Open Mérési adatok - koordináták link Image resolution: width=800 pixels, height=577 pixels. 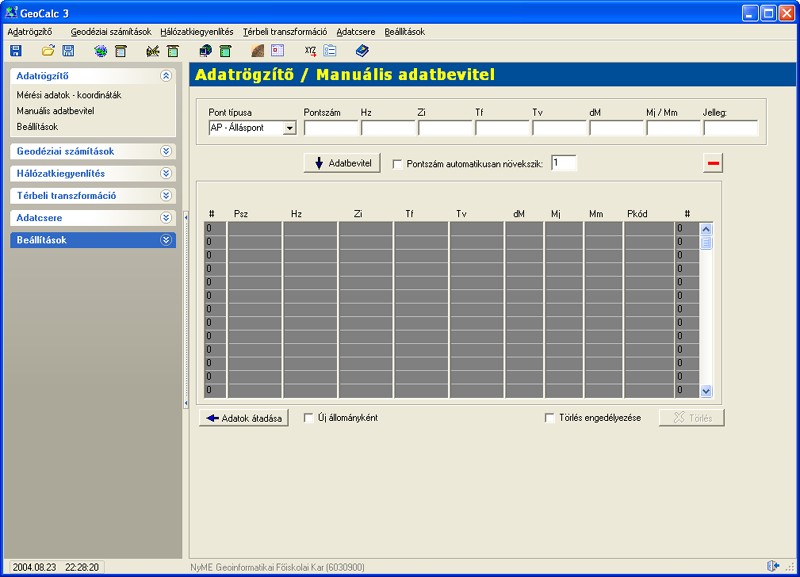coord(69,95)
